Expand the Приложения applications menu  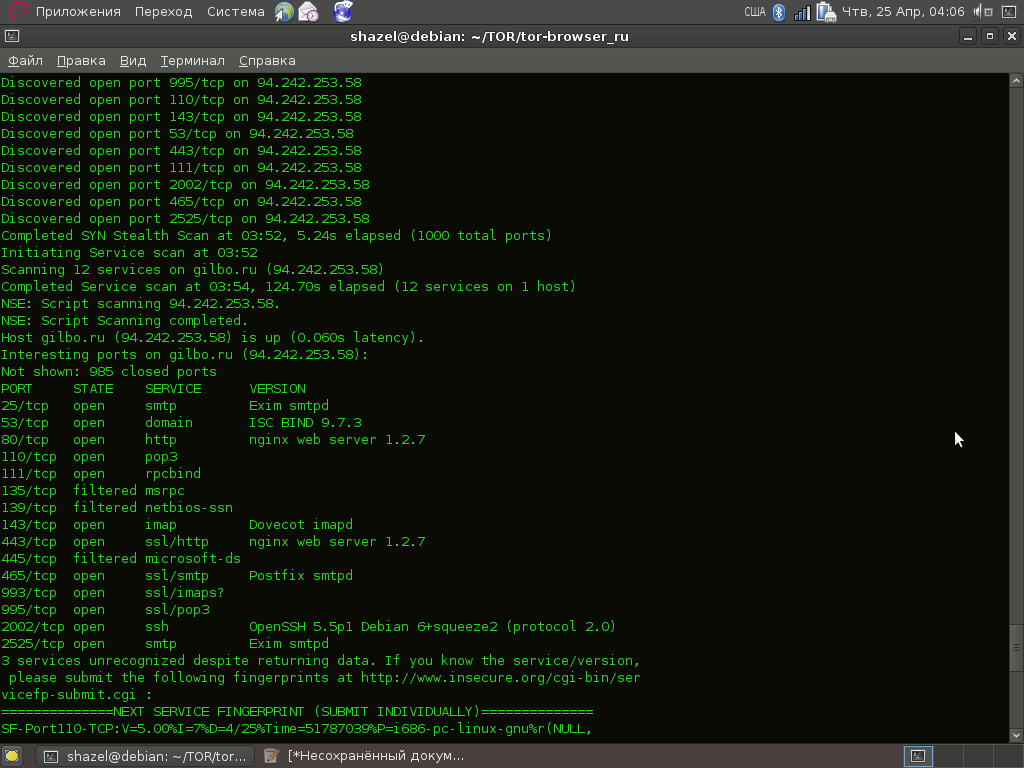click(x=78, y=12)
